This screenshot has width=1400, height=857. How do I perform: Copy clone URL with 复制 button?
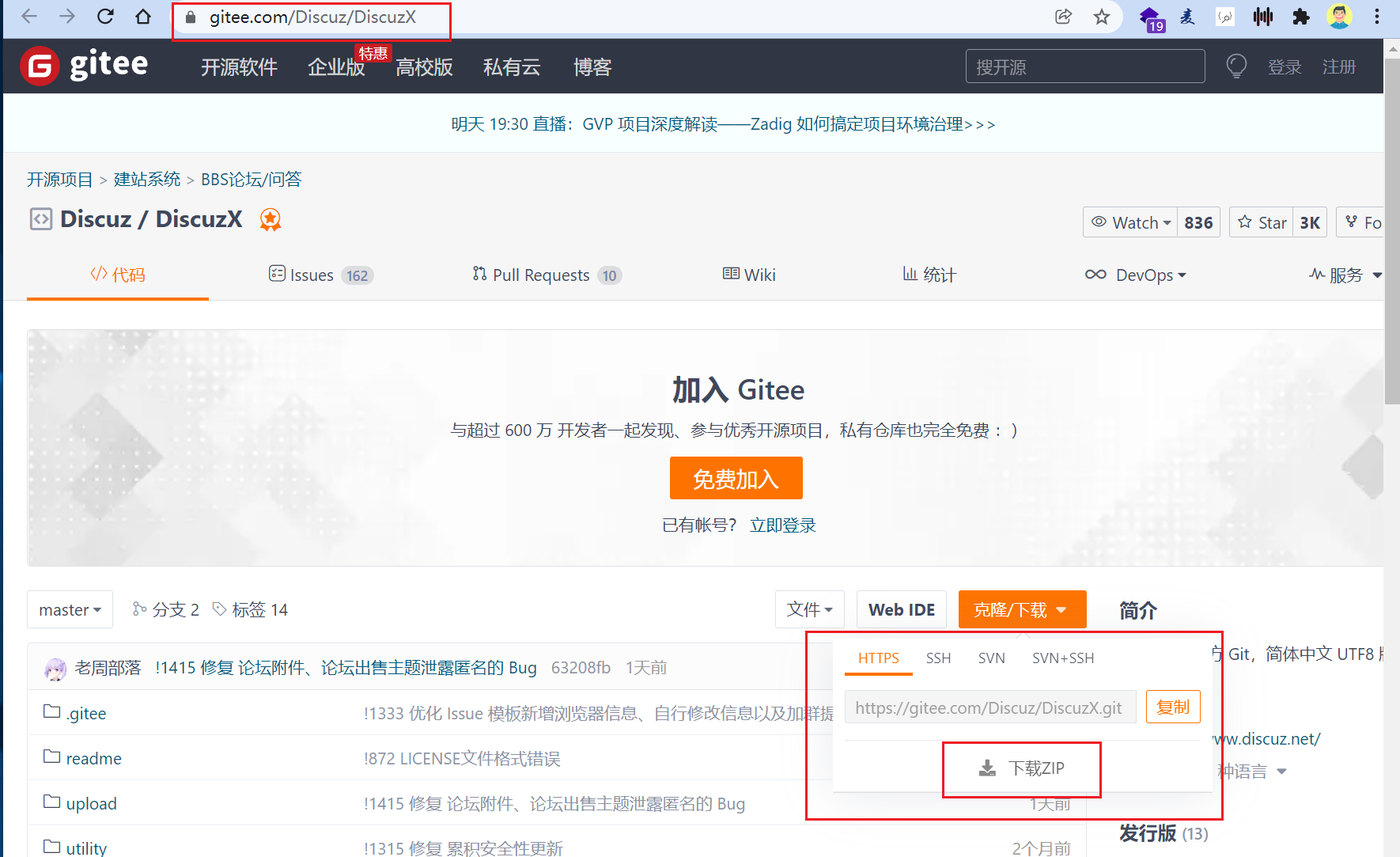1172,707
